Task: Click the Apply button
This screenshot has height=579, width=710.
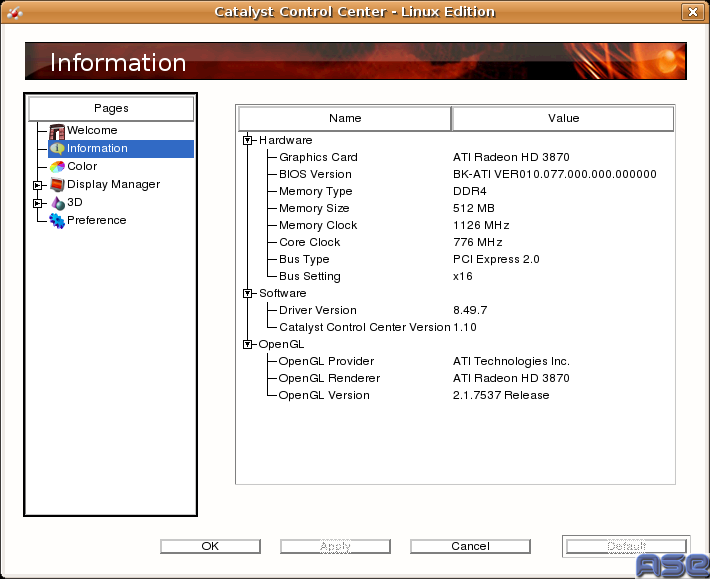Action: pyautogui.click(x=335, y=546)
